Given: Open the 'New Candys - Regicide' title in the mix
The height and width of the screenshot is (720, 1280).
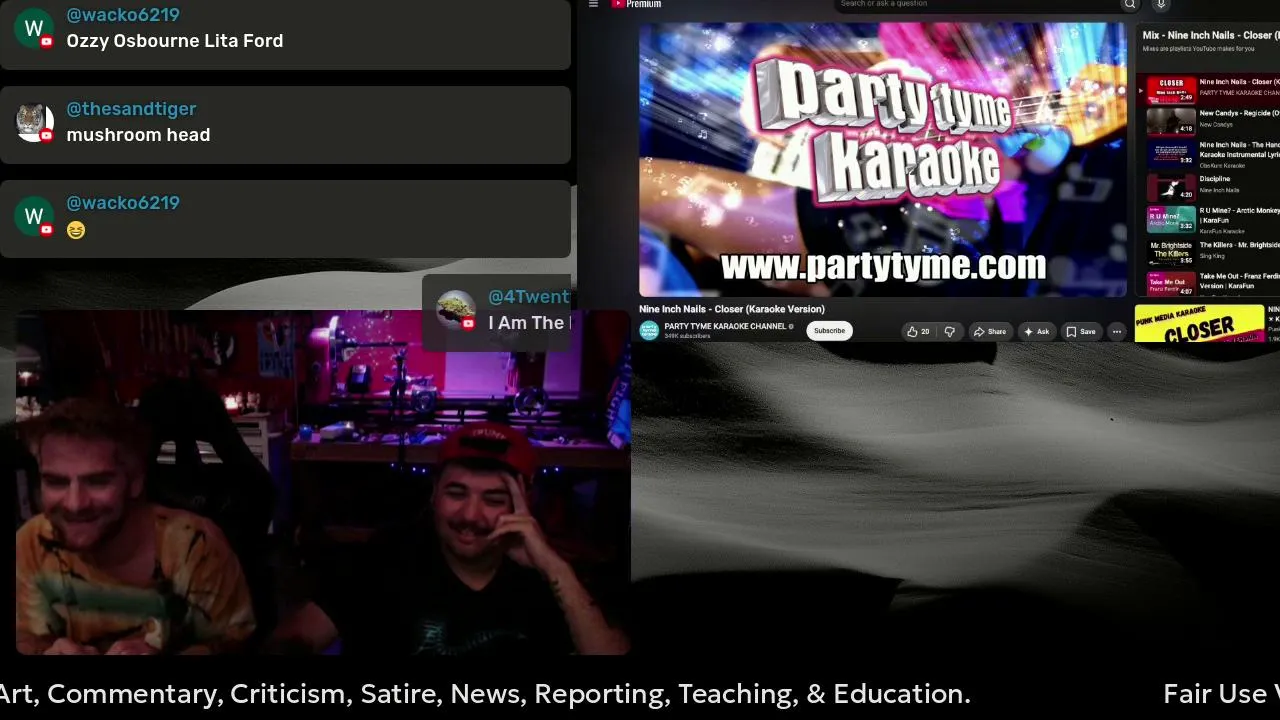Looking at the screenshot, I should coord(1239,113).
